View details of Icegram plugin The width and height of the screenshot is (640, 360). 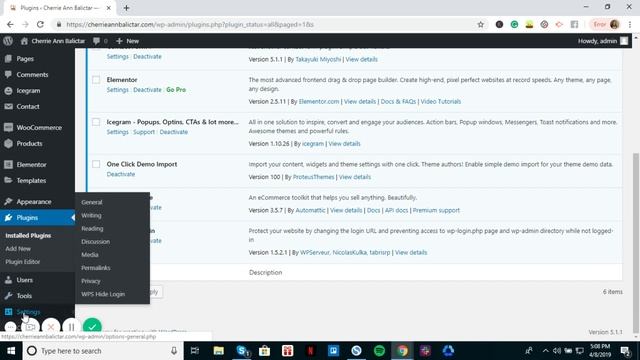344,144
